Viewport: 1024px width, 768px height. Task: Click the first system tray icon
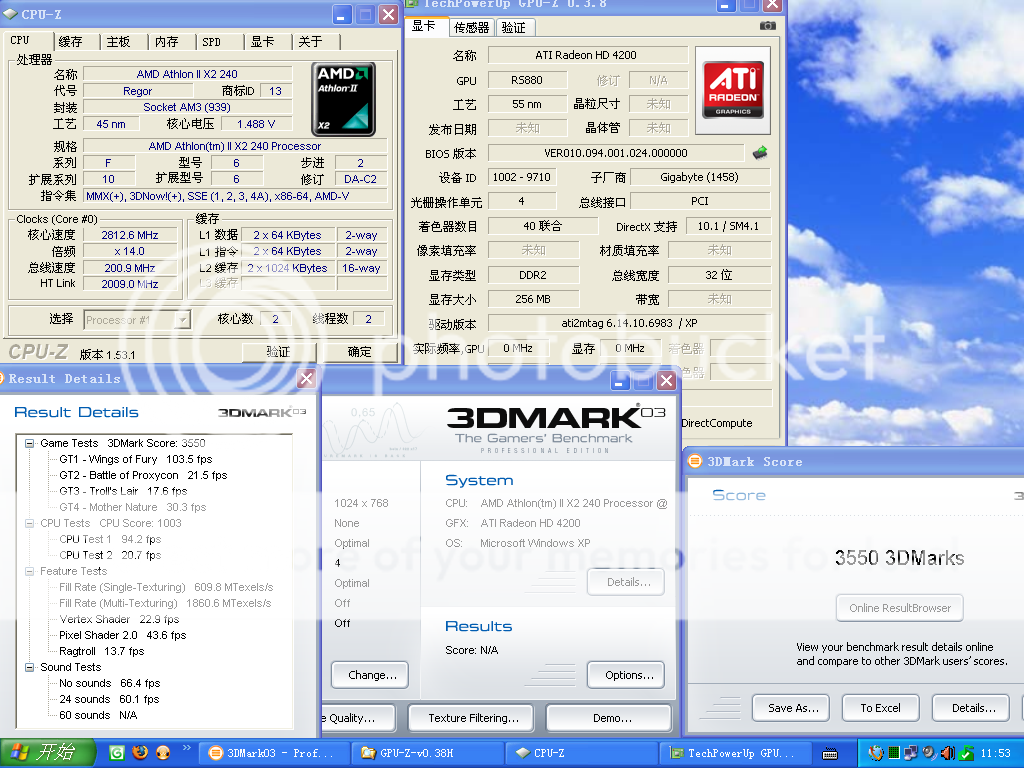click(x=876, y=753)
